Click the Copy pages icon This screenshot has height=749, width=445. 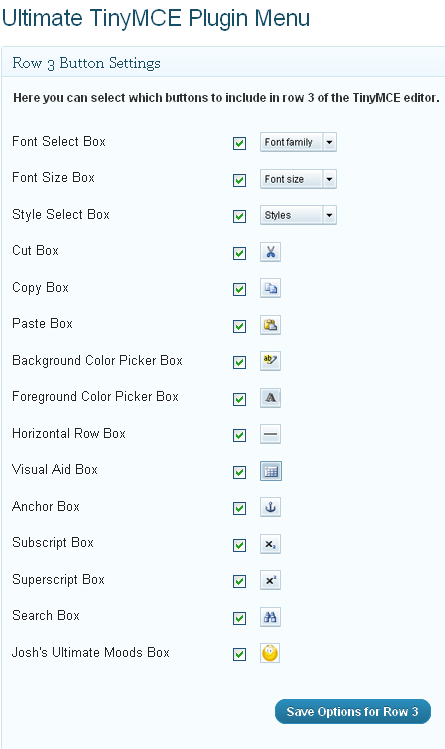pos(270,288)
